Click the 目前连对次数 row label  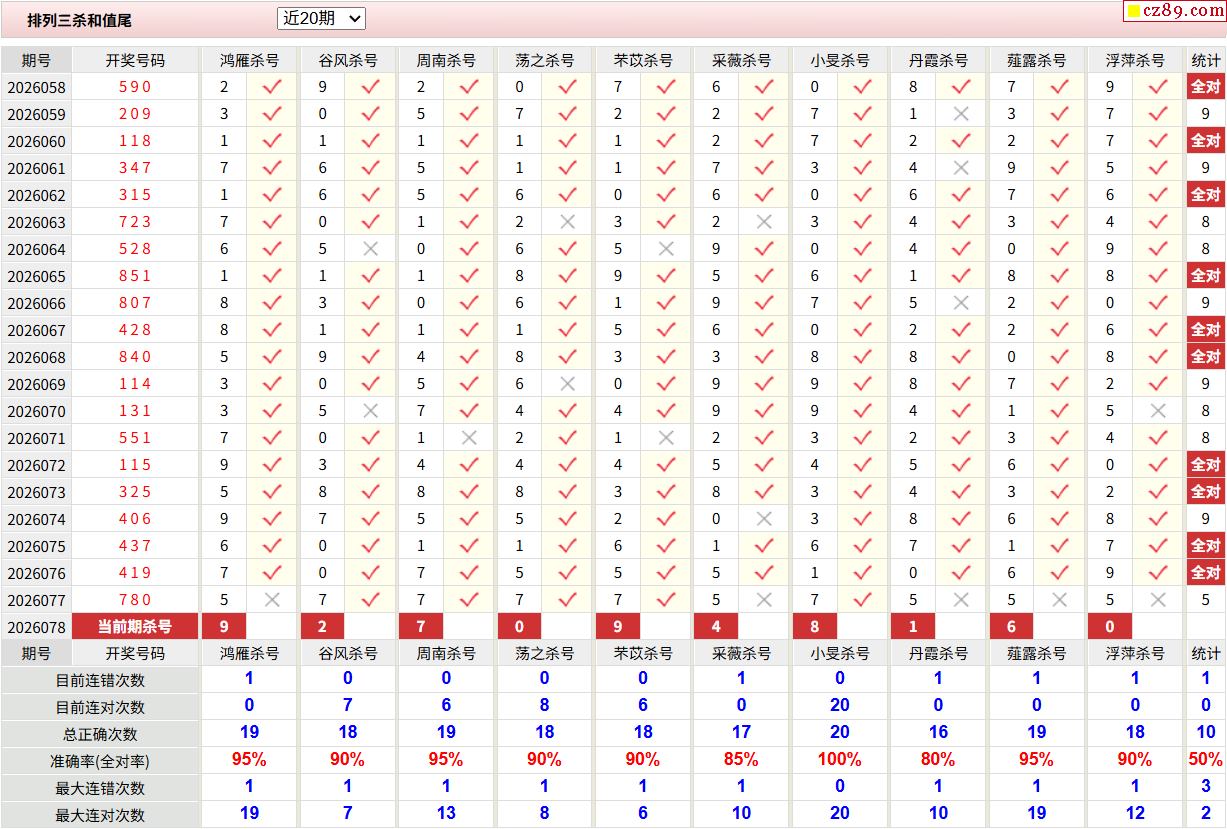click(100, 707)
